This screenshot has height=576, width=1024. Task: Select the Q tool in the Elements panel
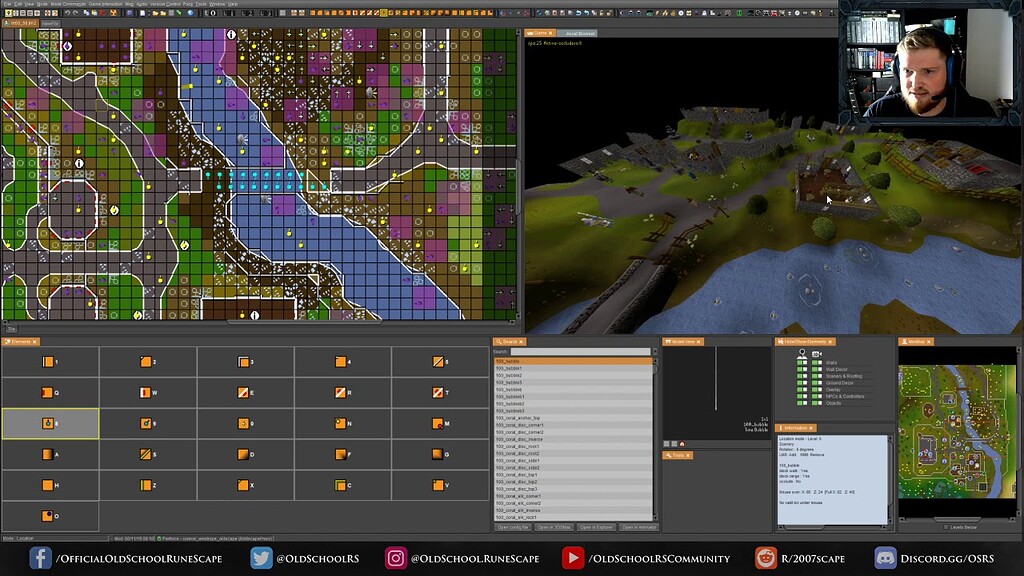[50, 392]
